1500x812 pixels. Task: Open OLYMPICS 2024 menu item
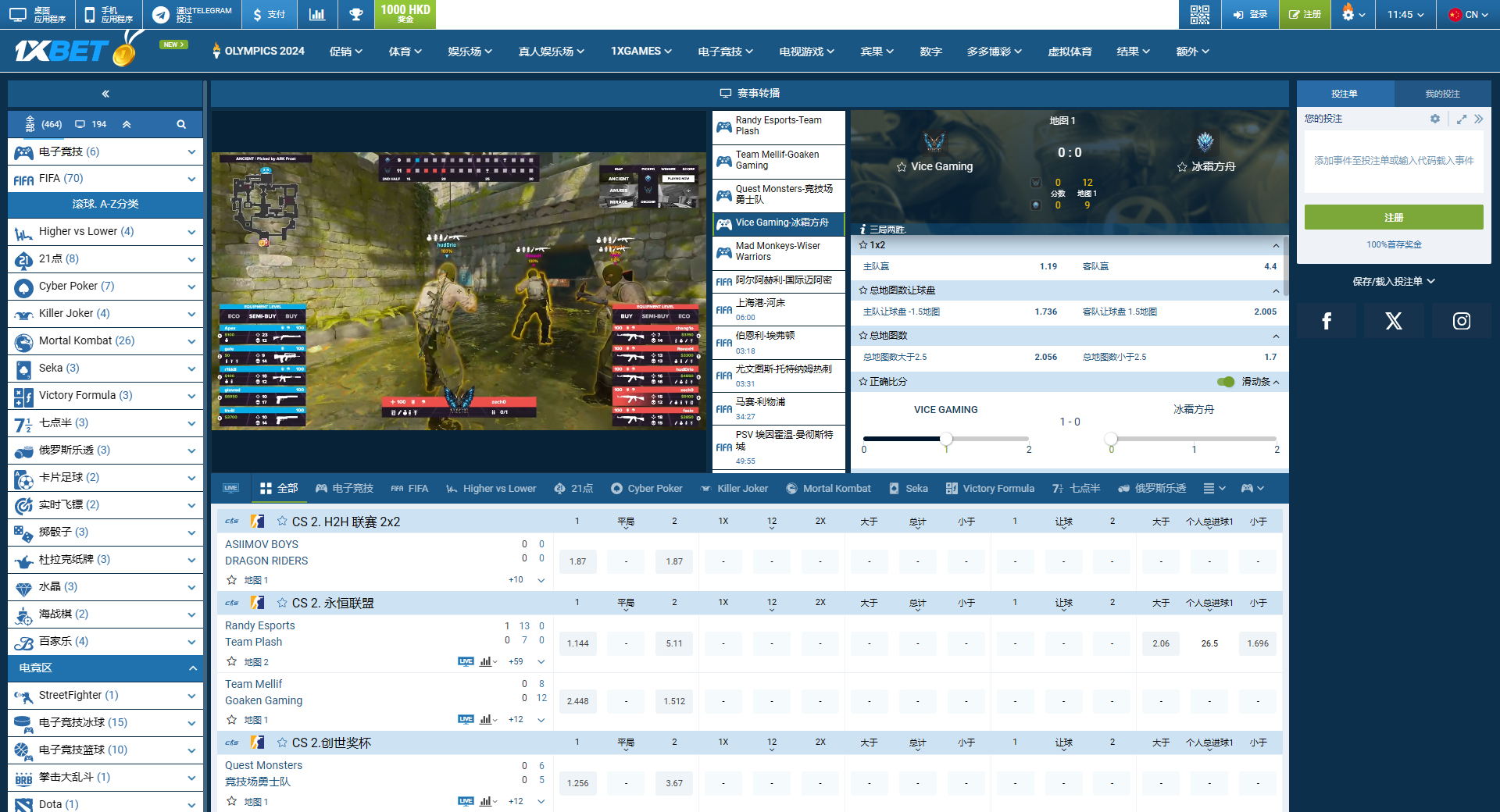point(259,51)
